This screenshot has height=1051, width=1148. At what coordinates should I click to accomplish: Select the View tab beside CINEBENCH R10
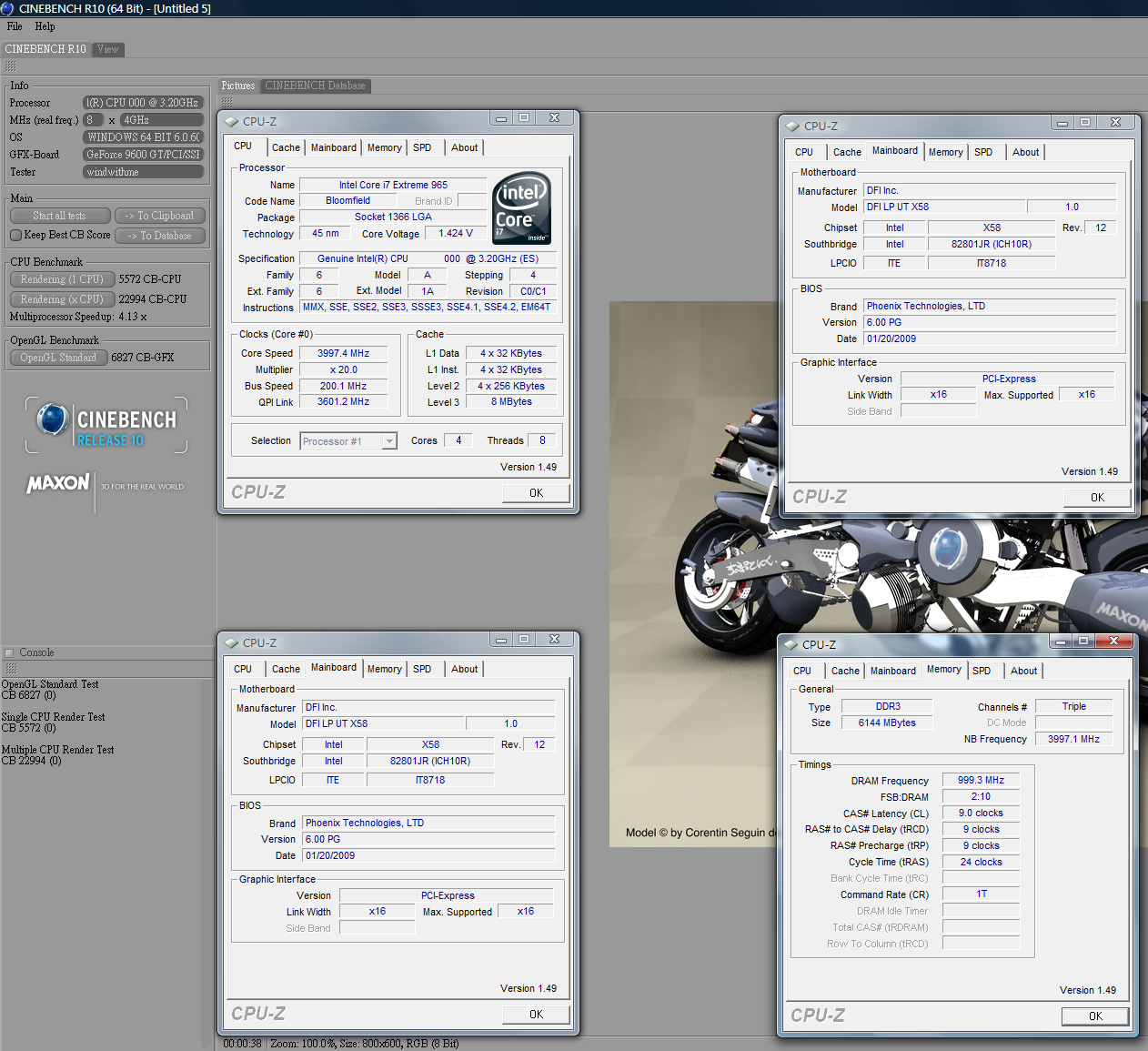coord(107,49)
